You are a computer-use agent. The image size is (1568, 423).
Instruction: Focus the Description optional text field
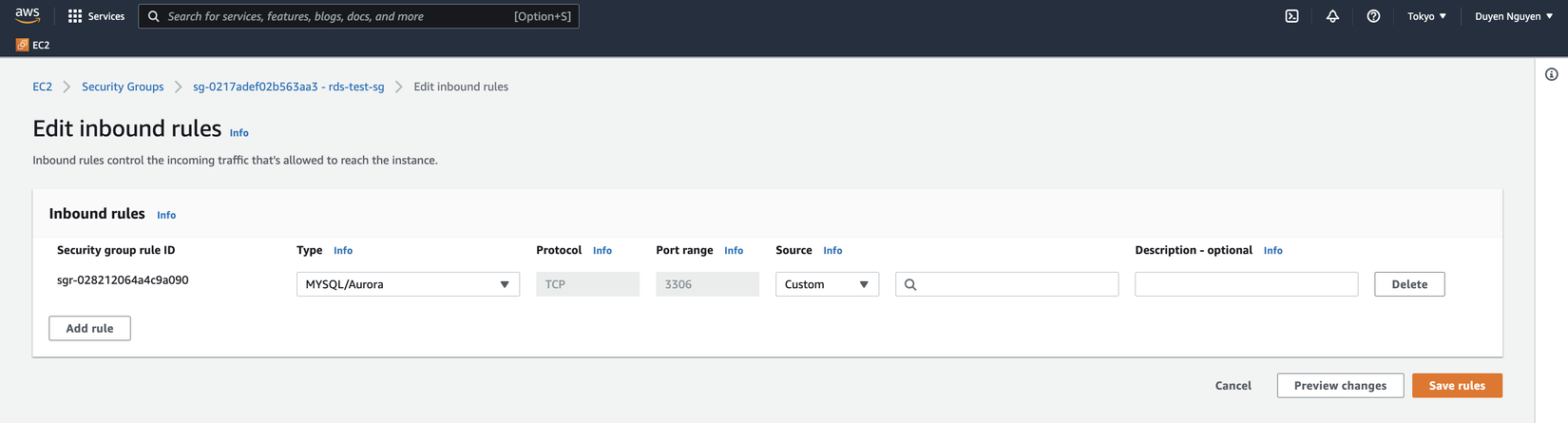tap(1246, 284)
